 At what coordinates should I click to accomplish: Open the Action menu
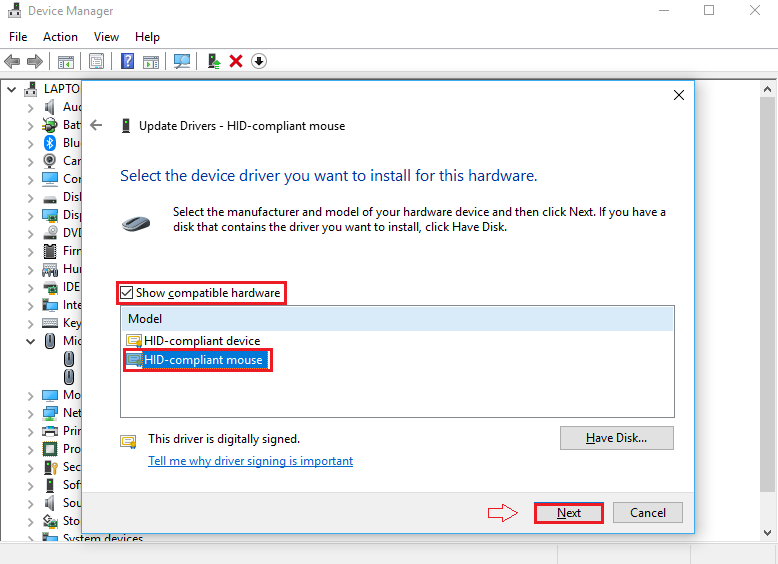point(60,37)
